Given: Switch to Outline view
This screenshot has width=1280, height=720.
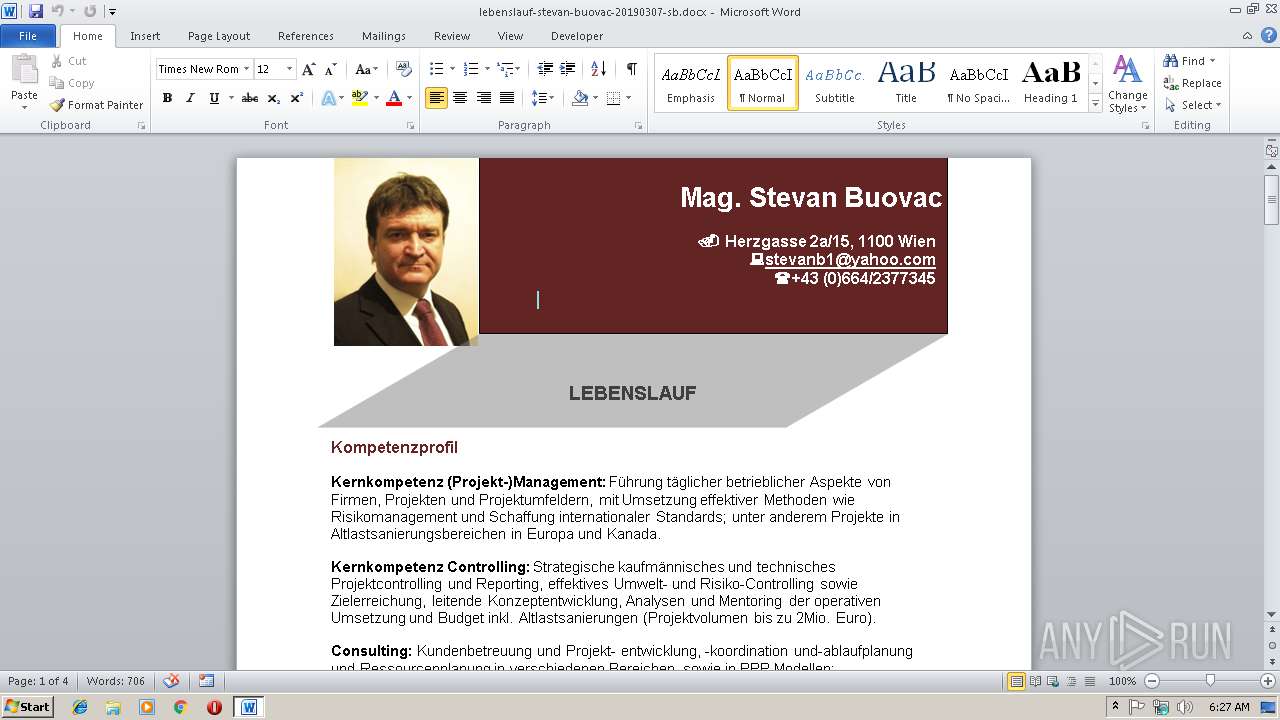Looking at the screenshot, I should coord(1071,681).
